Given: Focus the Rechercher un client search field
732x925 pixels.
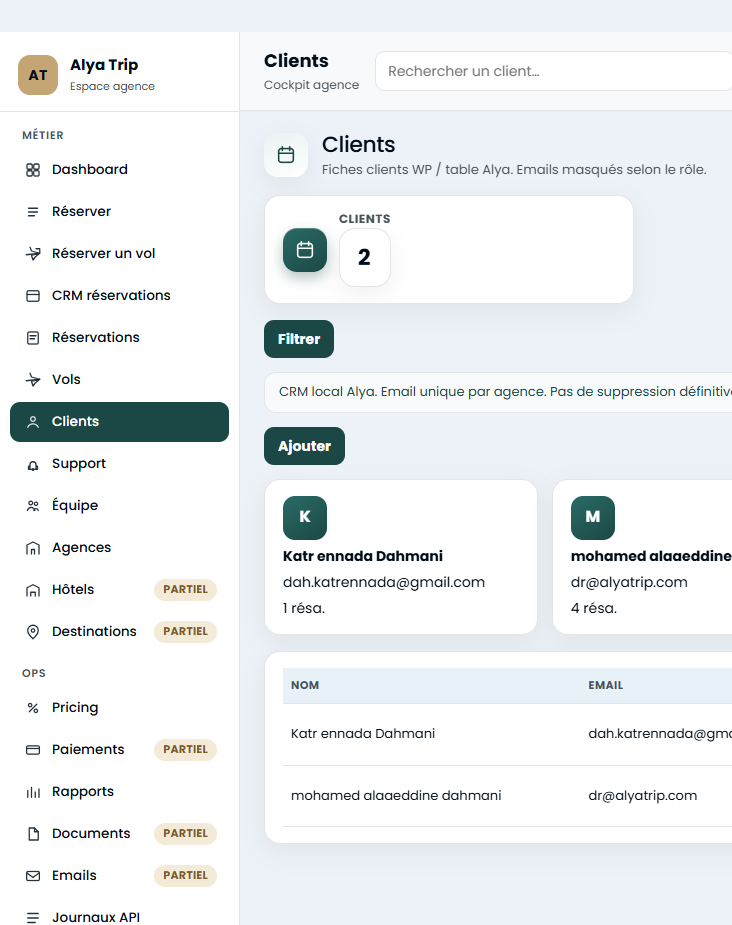Looking at the screenshot, I should (x=553, y=71).
